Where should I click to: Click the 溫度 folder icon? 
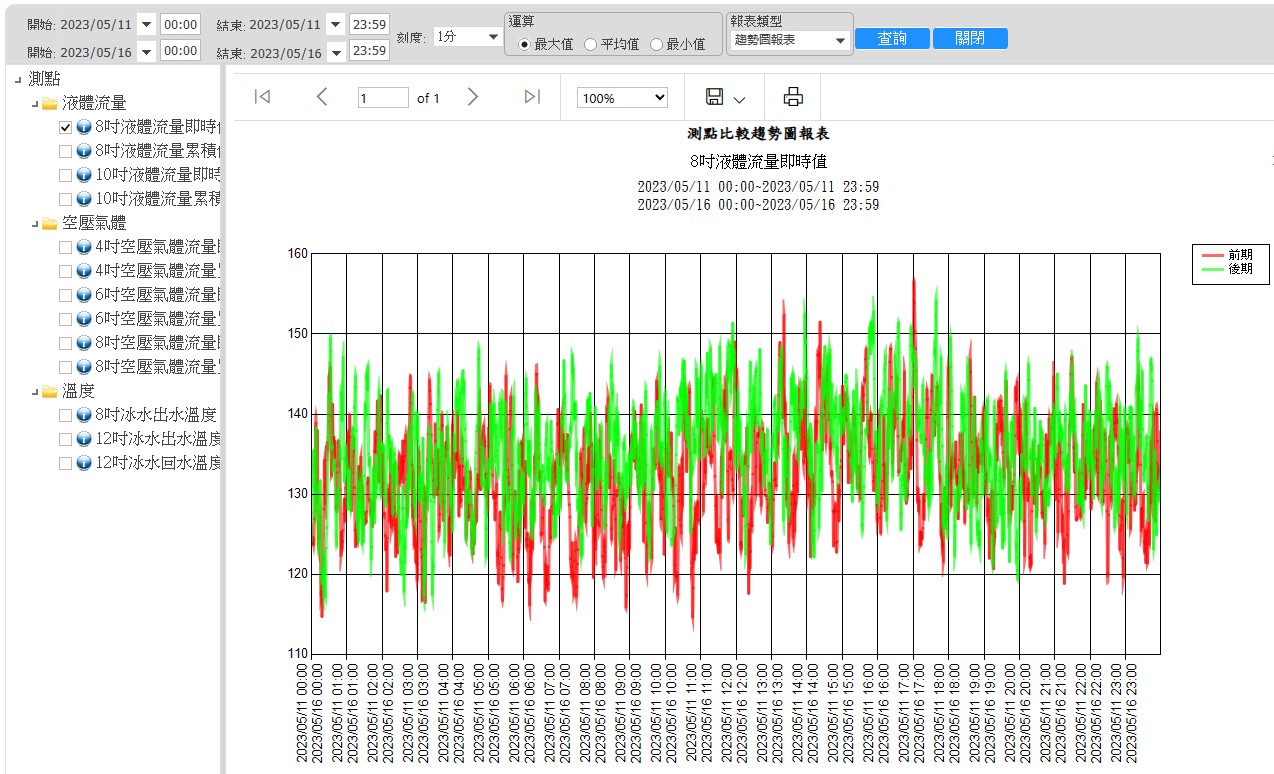(x=49, y=391)
